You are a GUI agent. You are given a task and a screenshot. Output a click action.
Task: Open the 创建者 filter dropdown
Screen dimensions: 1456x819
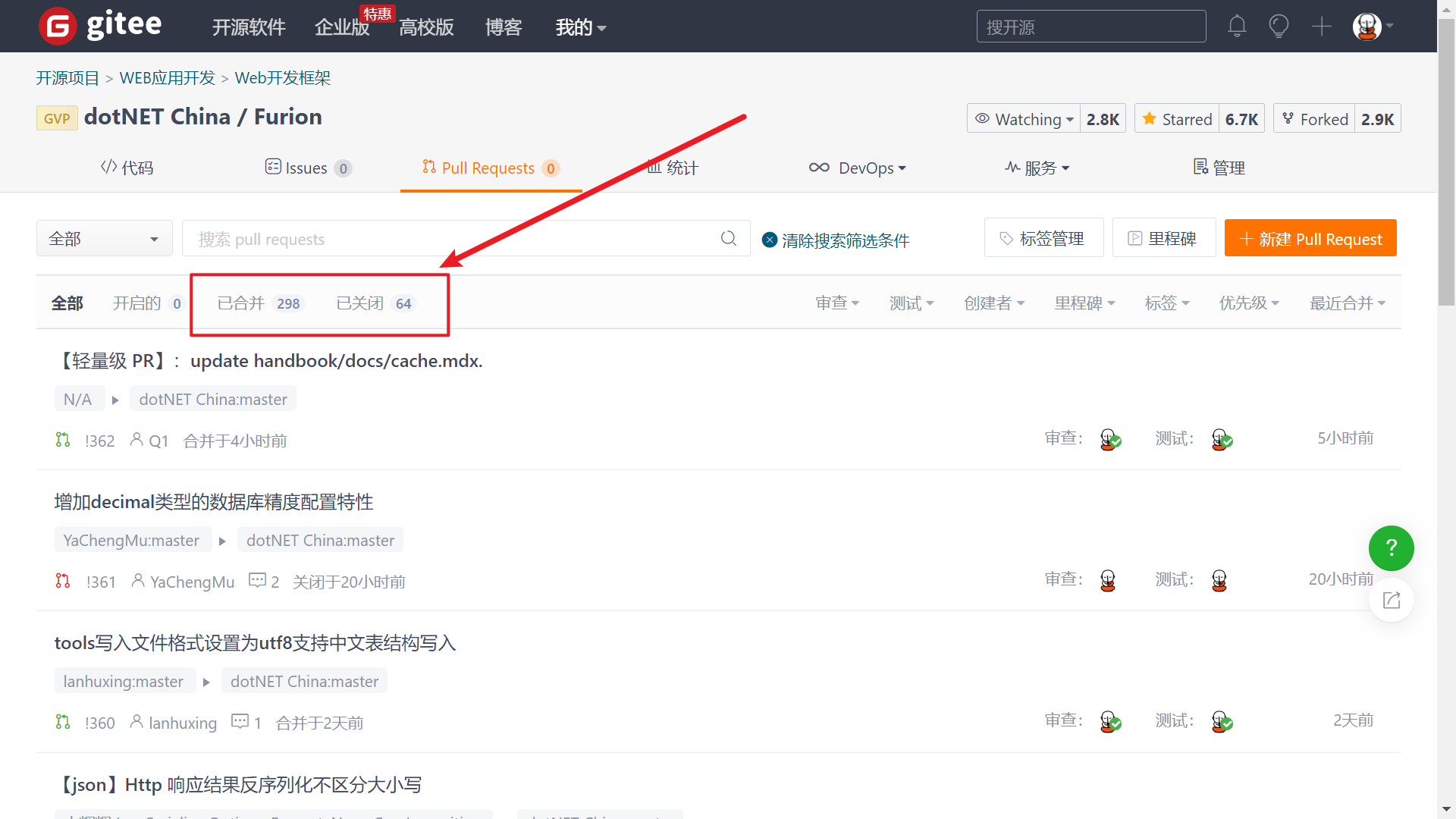[x=994, y=303]
